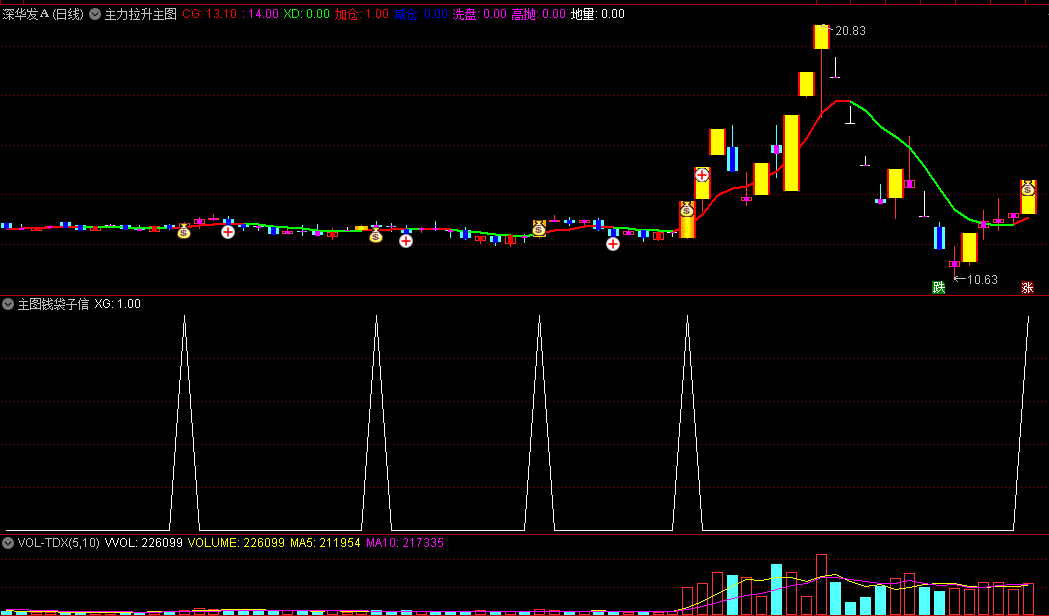The width and height of the screenshot is (1049, 616).
Task: Click money bag on the orange gradient candle
Action: 687,210
